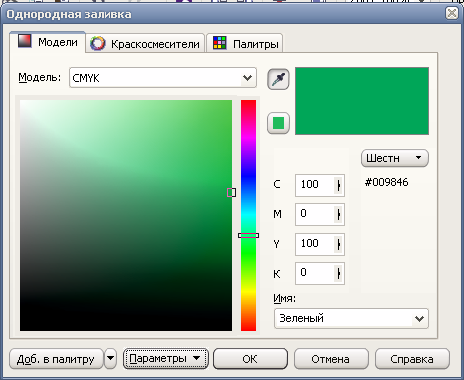Screen dimensions: 464x380
Task: Click the Y value input field
Action: tap(315, 244)
